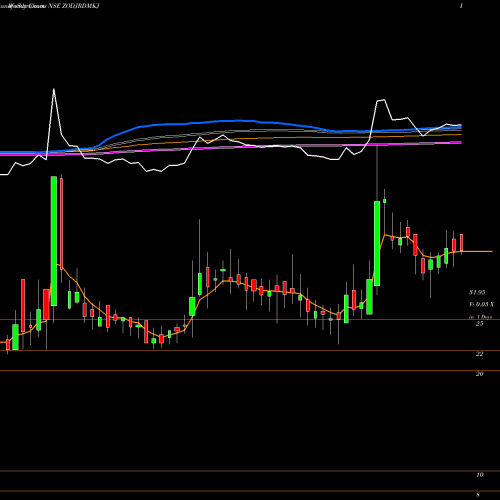This screenshot has width=500, height=500.
Task: Click the 25 price axis label
Action: coord(479,323)
